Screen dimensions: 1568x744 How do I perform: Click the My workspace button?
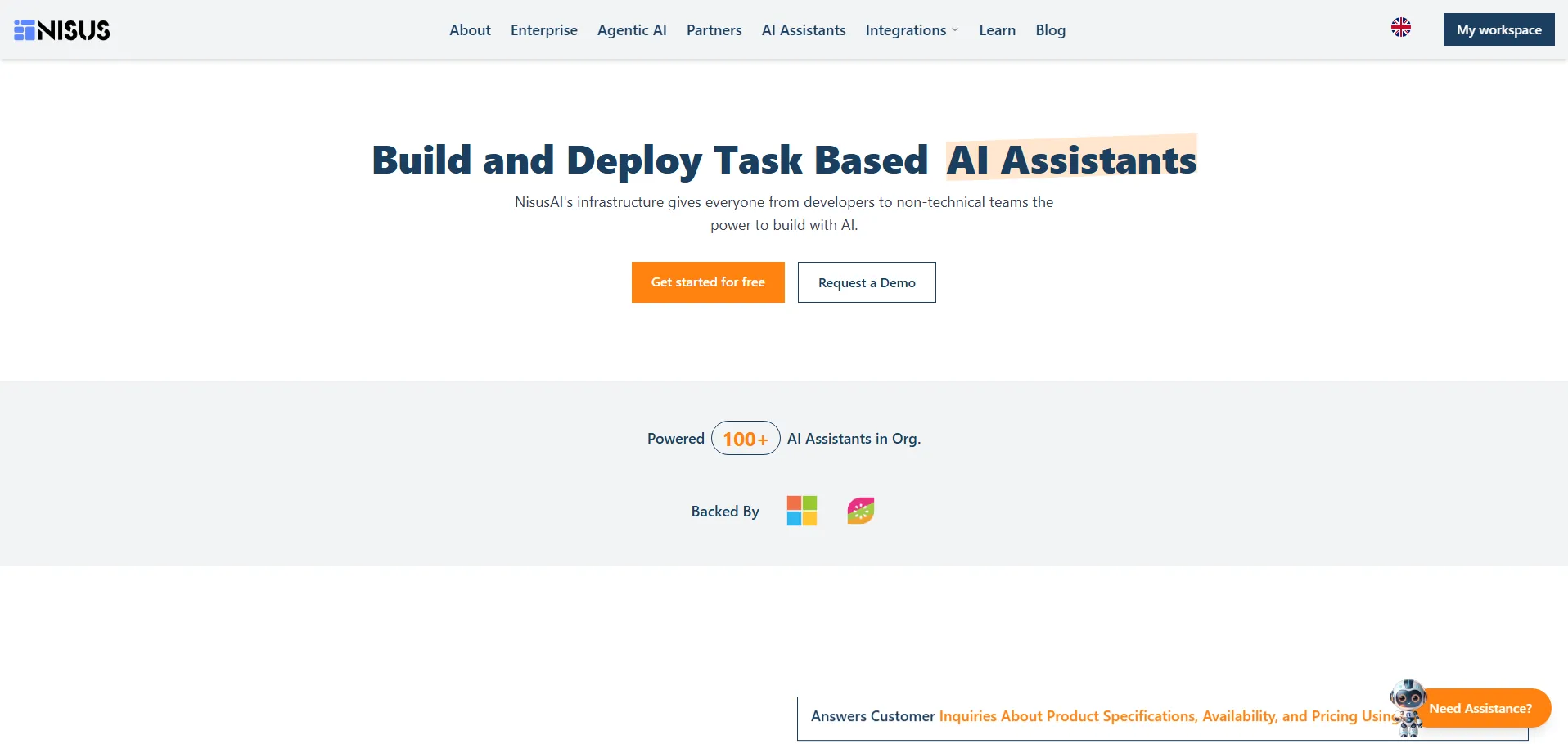[x=1498, y=29]
